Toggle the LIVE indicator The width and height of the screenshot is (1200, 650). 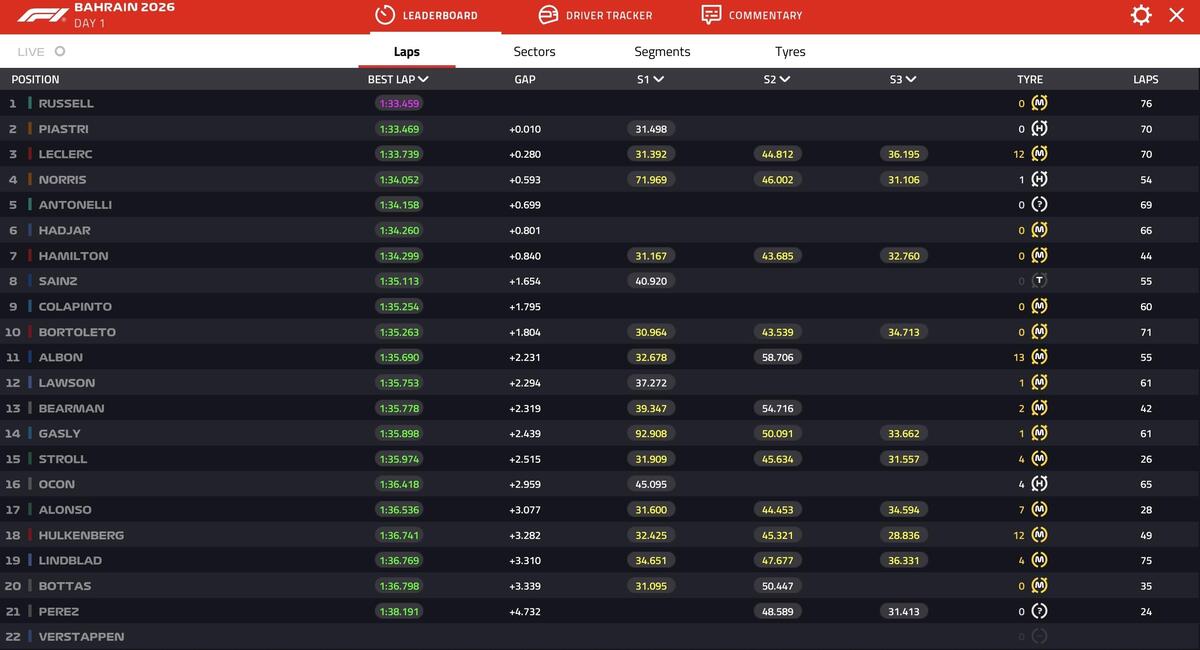coord(60,51)
